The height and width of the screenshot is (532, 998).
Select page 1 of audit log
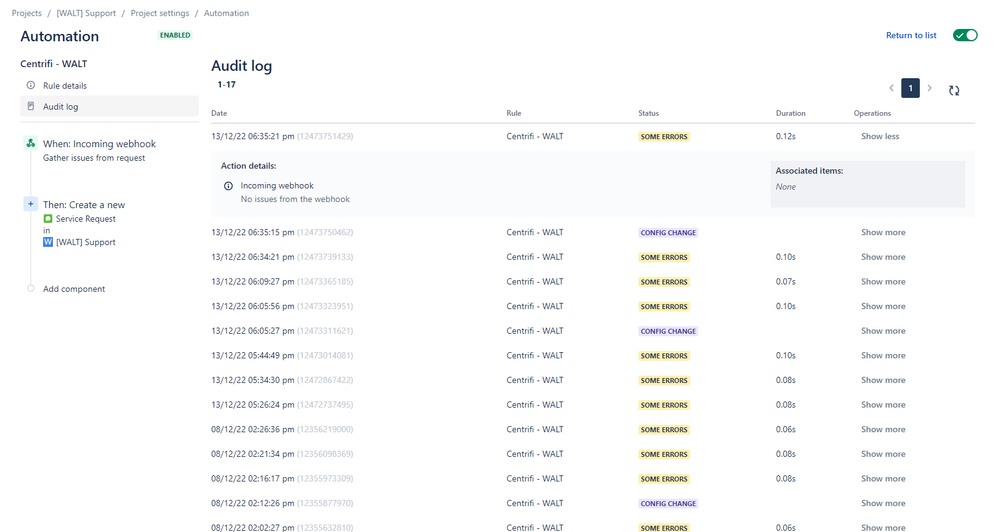pos(910,88)
